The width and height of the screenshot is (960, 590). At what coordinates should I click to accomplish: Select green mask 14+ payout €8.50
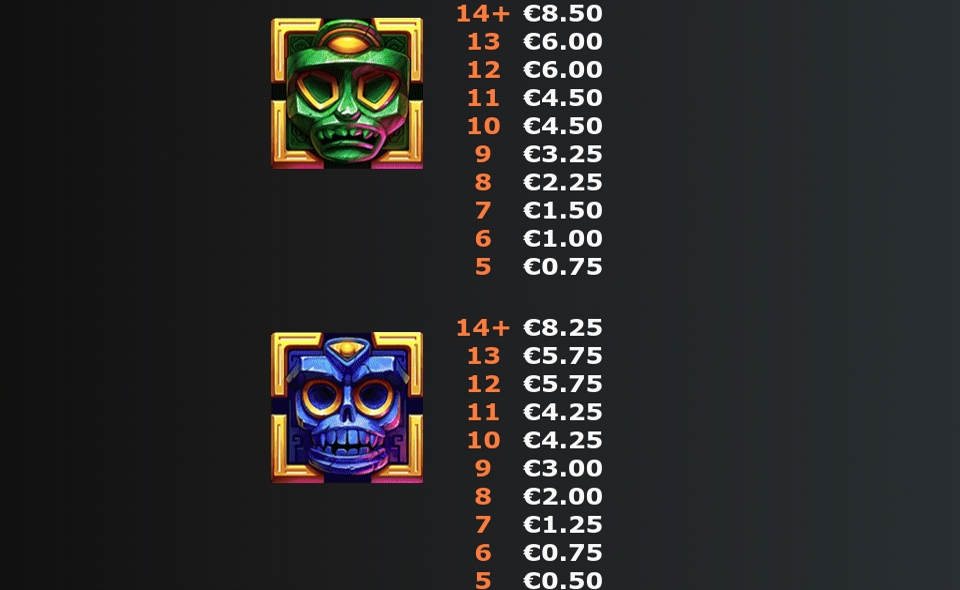[x=563, y=13]
